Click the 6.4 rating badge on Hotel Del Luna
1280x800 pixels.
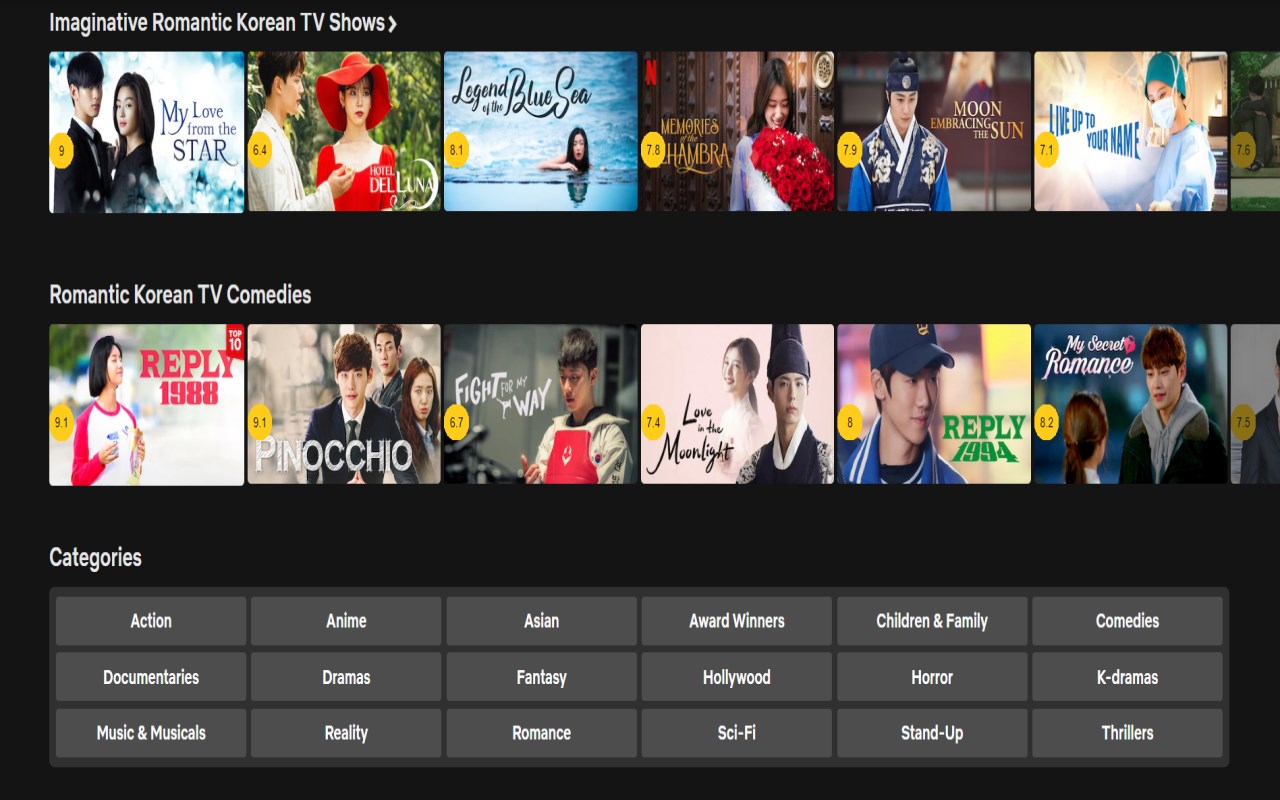(x=260, y=151)
